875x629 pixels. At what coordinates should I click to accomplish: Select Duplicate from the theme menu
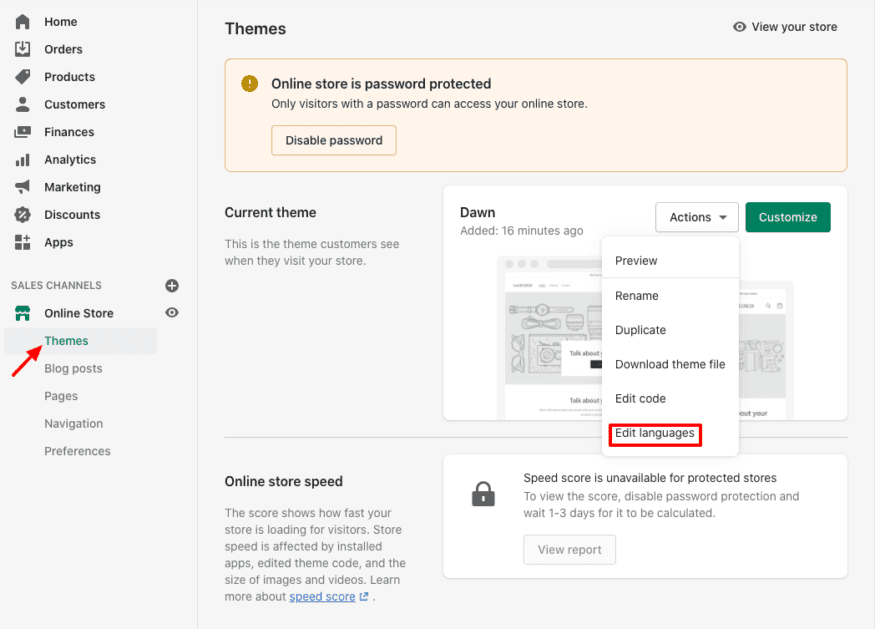[641, 330]
